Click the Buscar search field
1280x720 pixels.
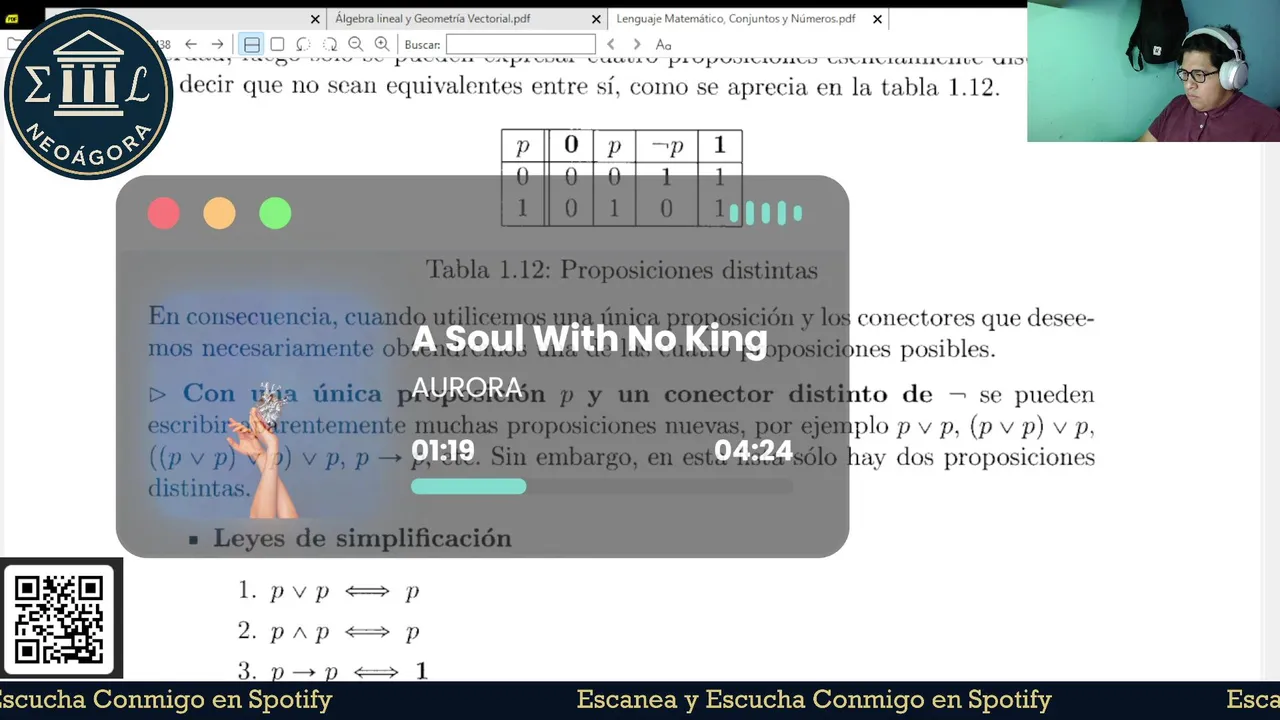tap(520, 44)
